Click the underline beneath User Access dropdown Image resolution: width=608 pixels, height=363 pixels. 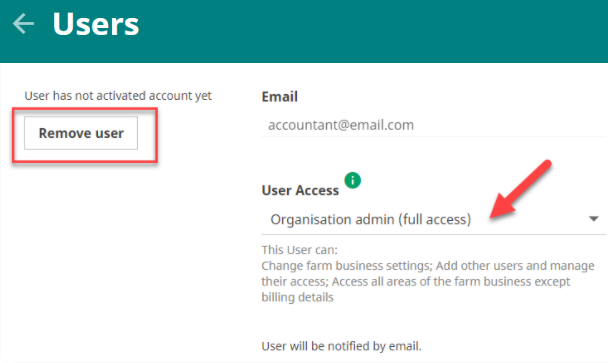(434, 234)
